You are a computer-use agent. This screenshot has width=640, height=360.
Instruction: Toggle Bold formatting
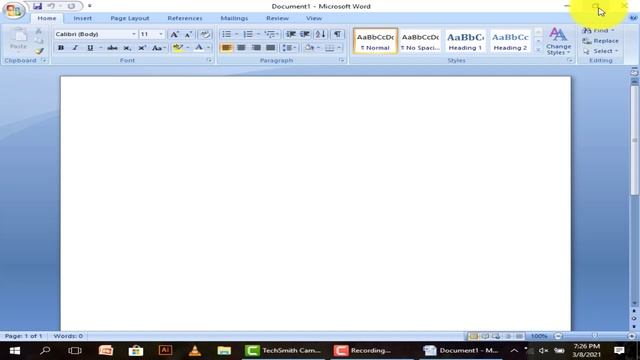pyautogui.click(x=61, y=48)
